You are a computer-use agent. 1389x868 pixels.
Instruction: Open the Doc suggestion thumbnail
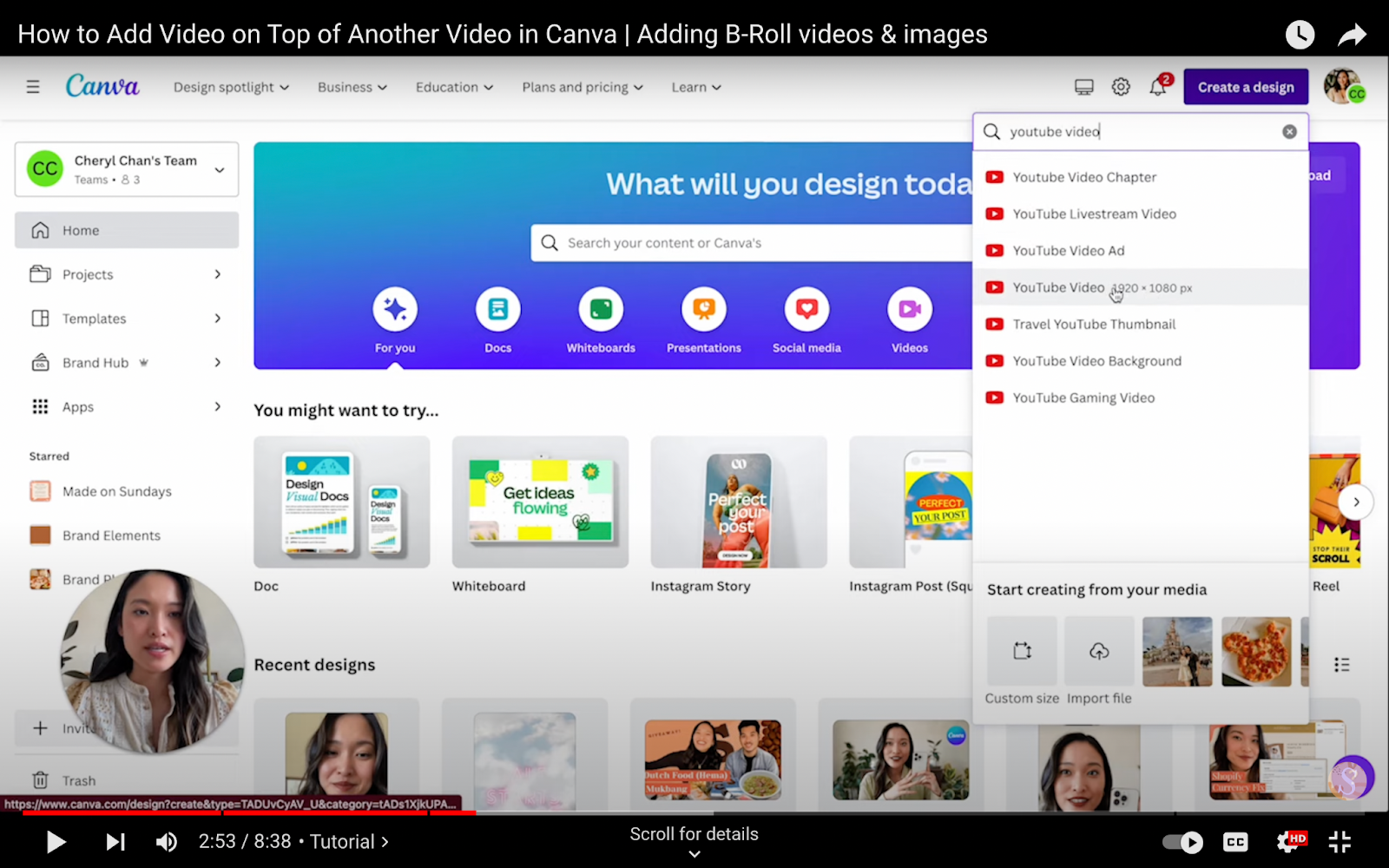click(x=341, y=503)
